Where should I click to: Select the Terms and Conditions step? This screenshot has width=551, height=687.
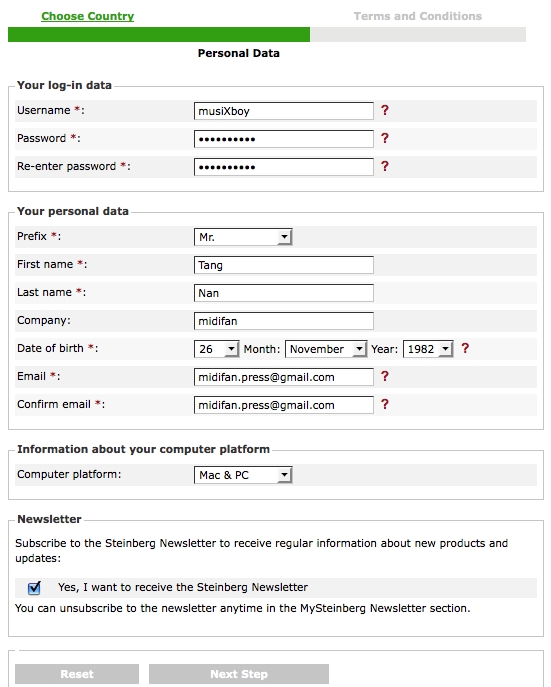coord(417,16)
